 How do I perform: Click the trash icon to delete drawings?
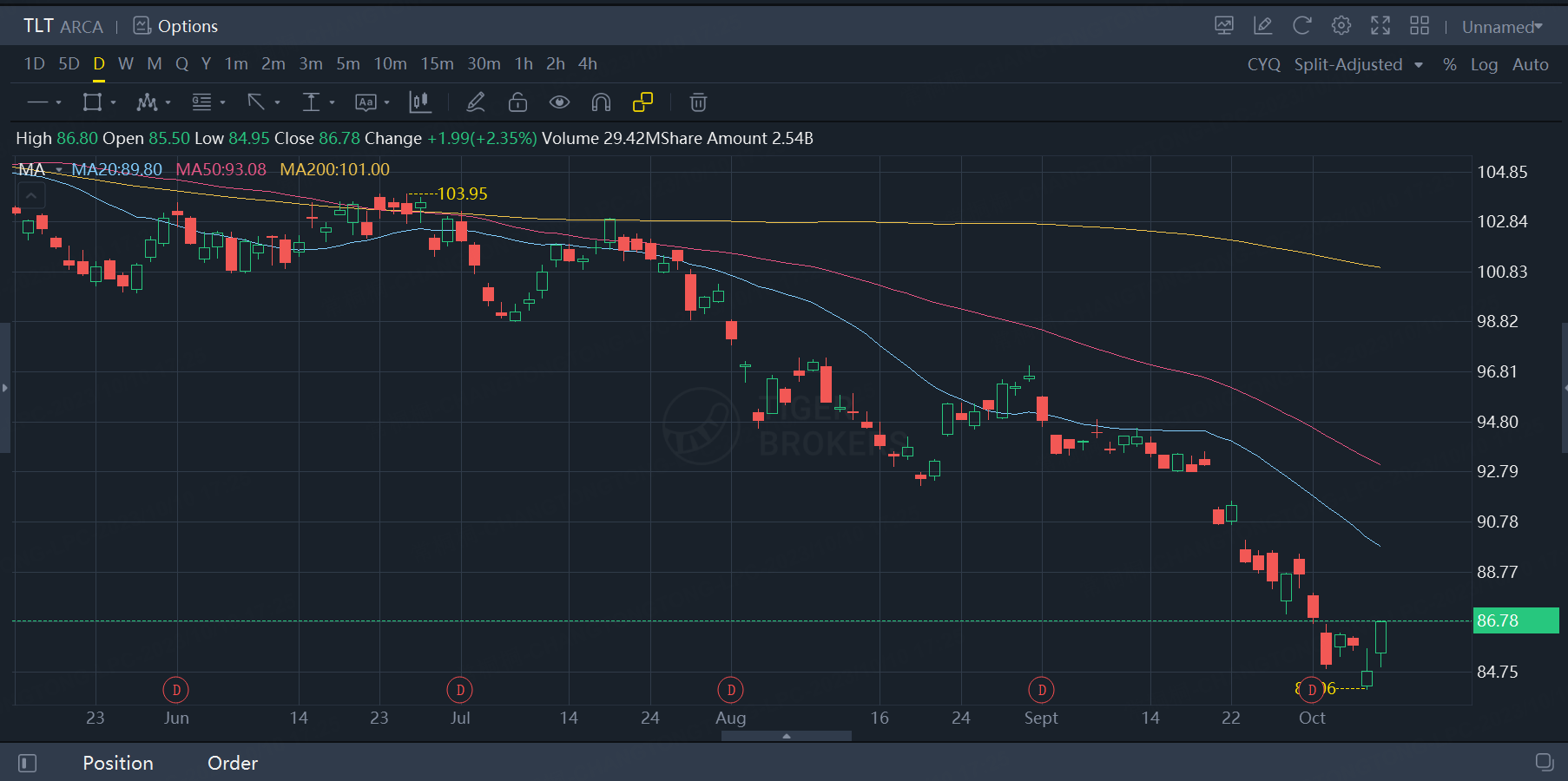point(697,103)
